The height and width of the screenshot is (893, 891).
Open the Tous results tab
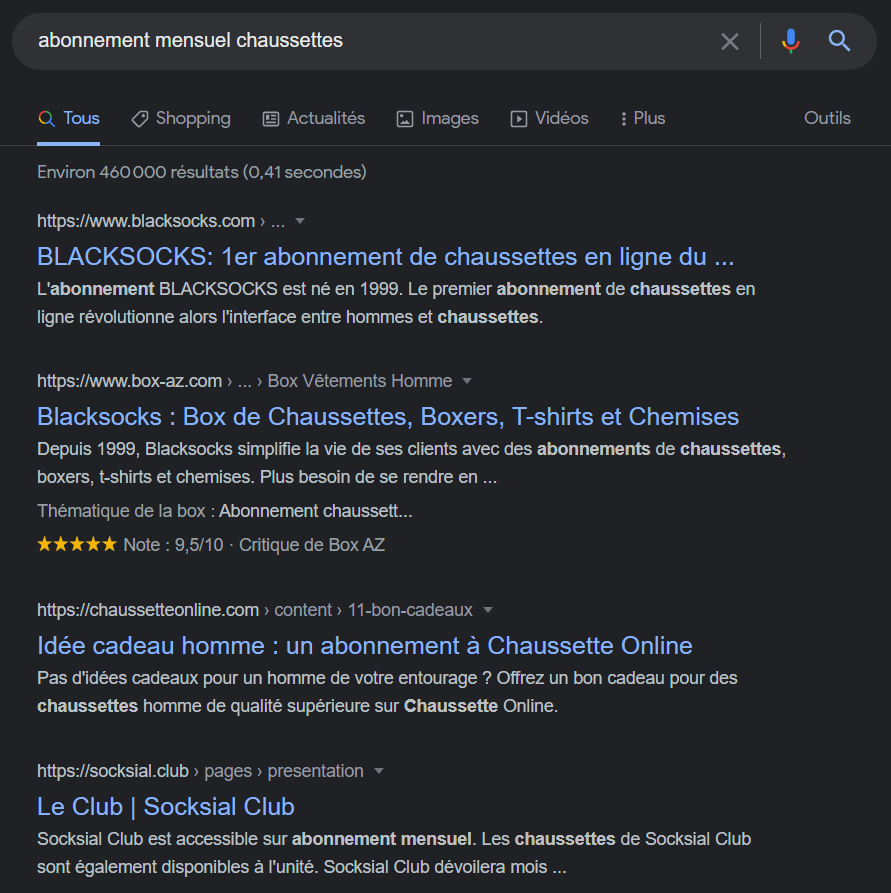[68, 118]
